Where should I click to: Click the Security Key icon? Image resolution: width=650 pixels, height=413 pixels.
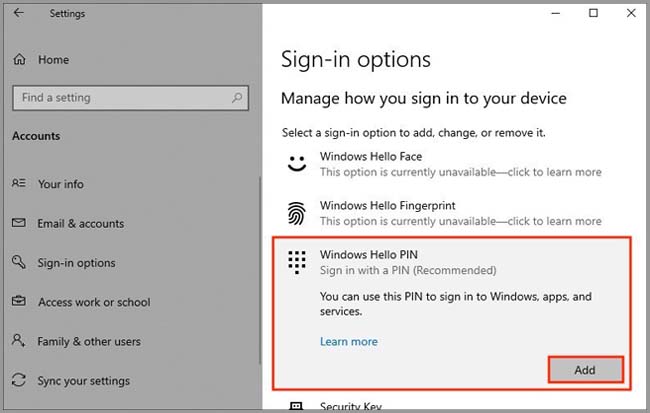(296, 406)
